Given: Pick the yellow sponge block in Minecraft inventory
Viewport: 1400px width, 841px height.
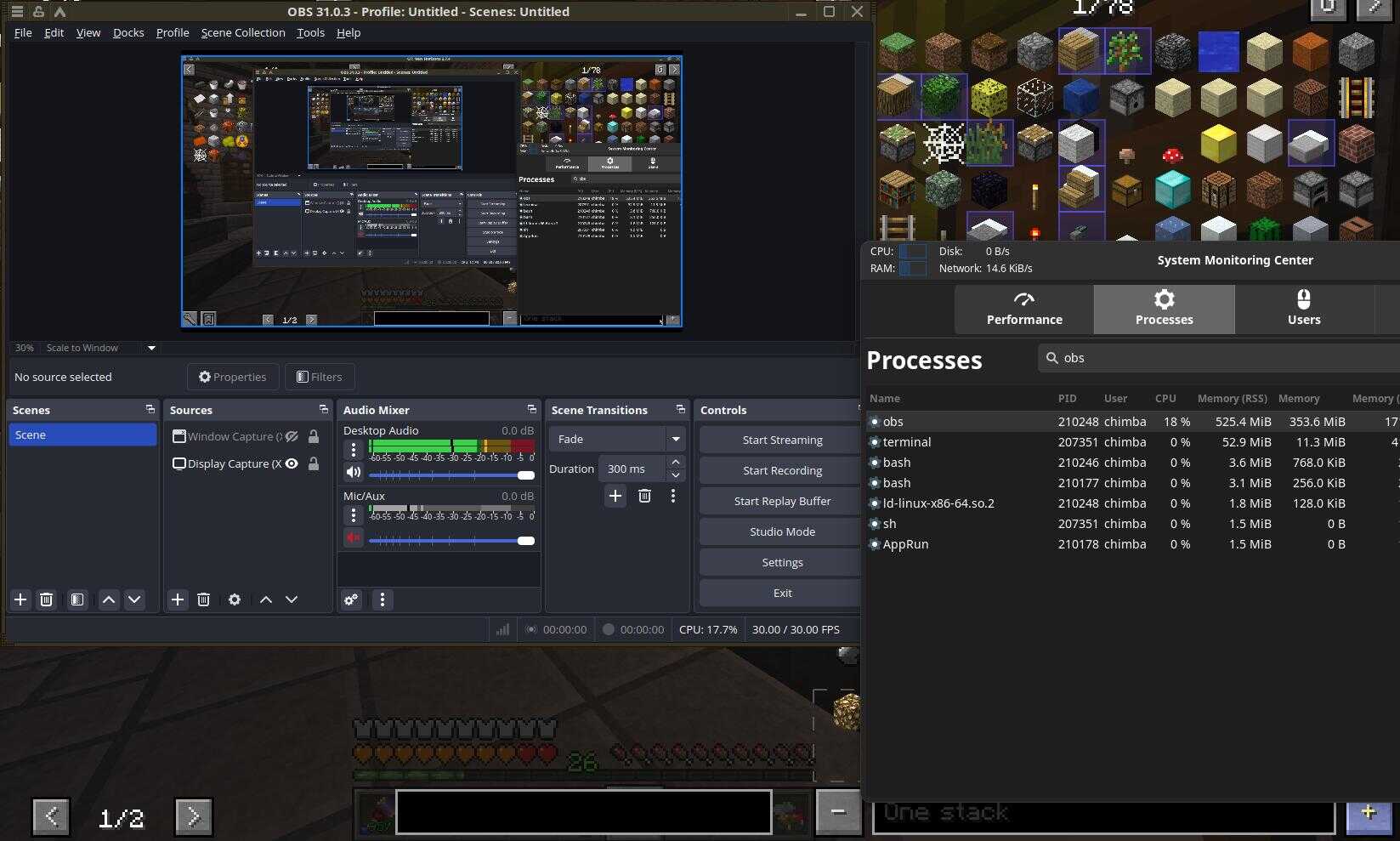Looking at the screenshot, I should [x=989, y=97].
